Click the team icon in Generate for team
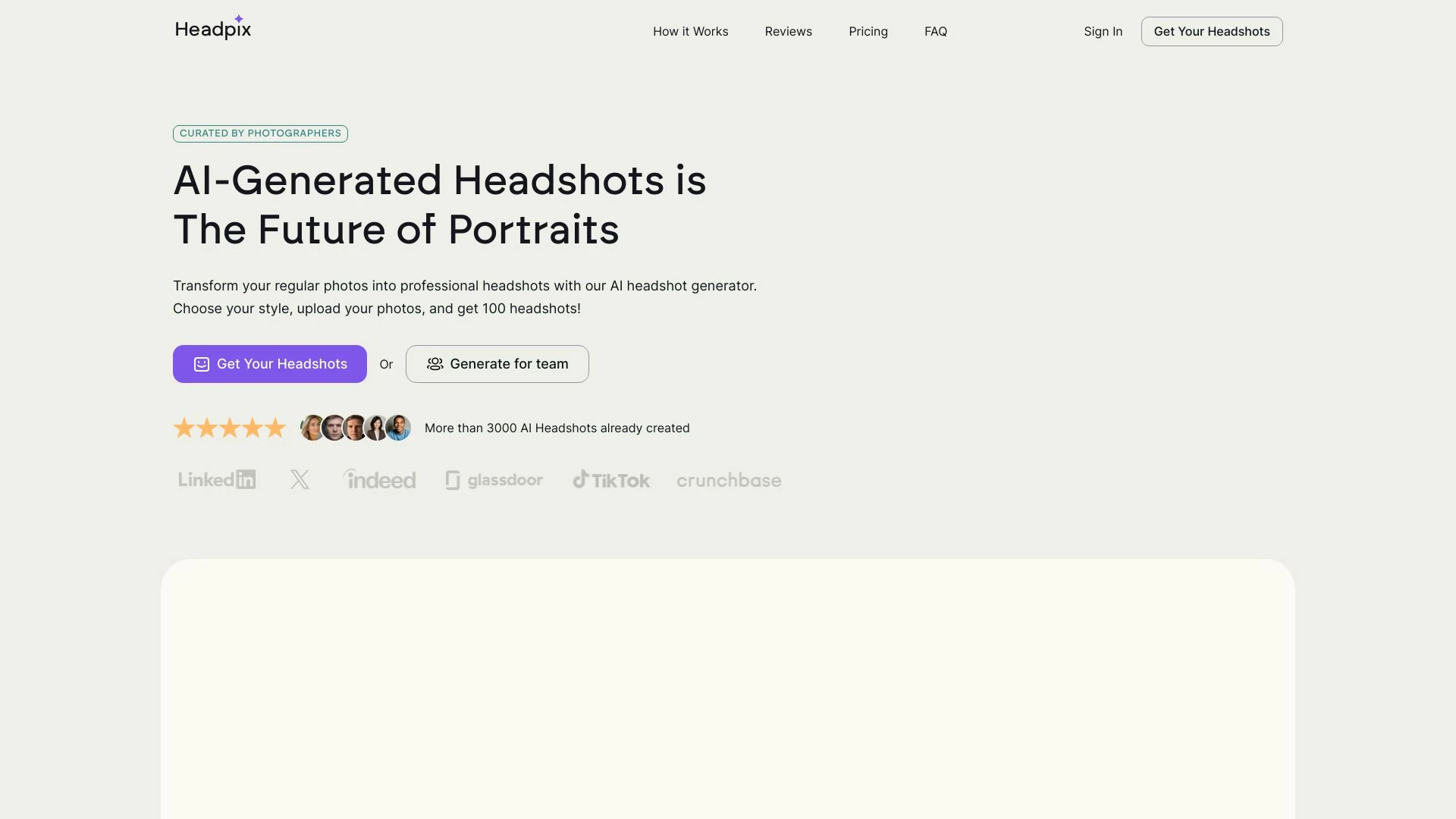Image resolution: width=1456 pixels, height=819 pixels. point(435,364)
